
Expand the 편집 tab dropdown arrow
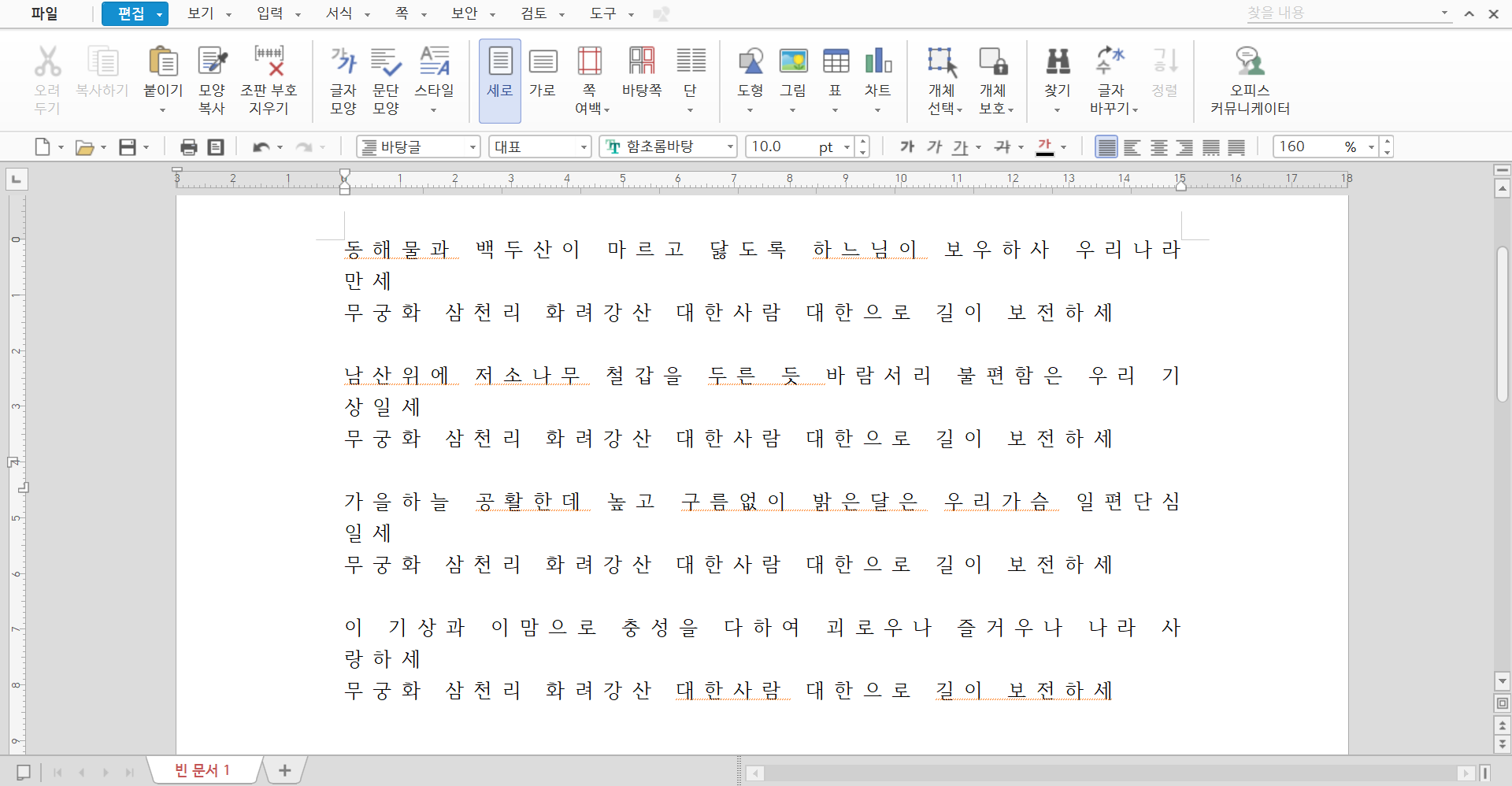point(160,14)
